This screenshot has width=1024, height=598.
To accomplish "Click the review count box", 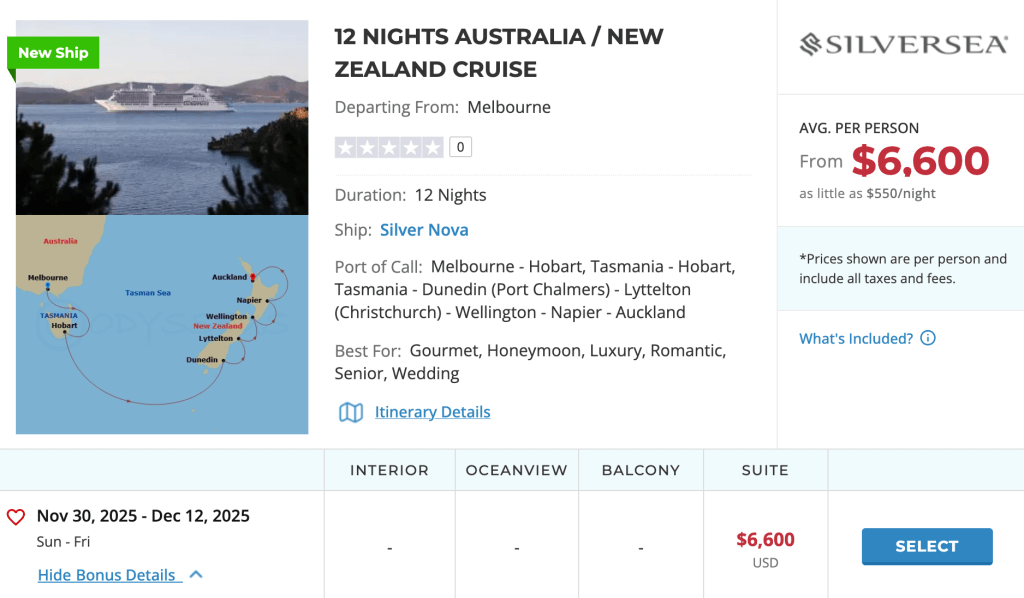I will (460, 147).
